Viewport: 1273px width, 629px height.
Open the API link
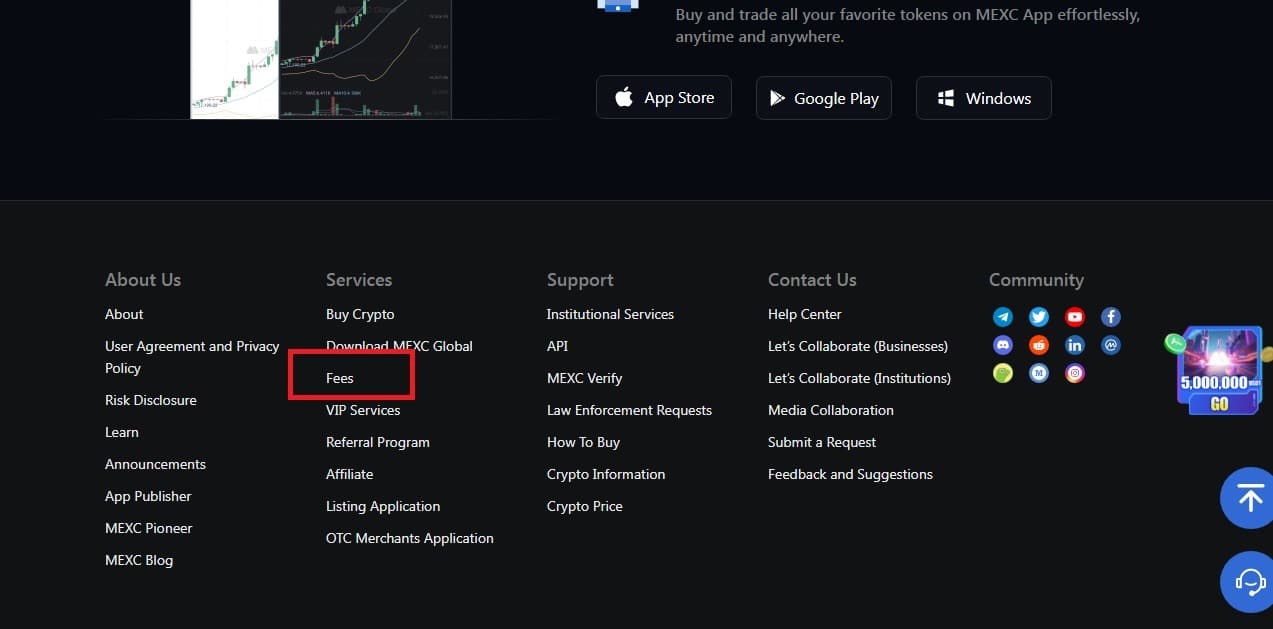557,346
